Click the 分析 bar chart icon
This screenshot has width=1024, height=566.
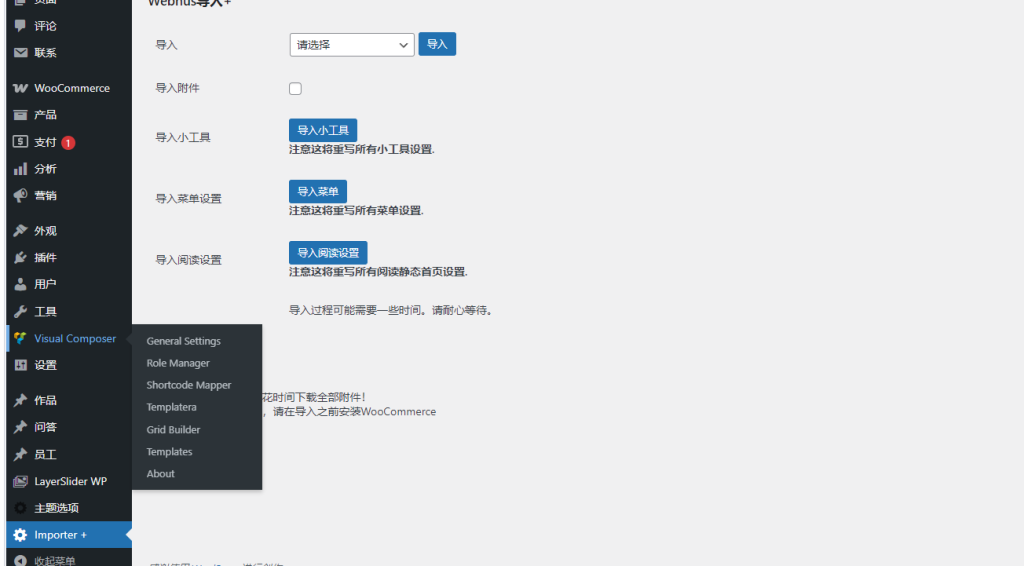(x=20, y=168)
